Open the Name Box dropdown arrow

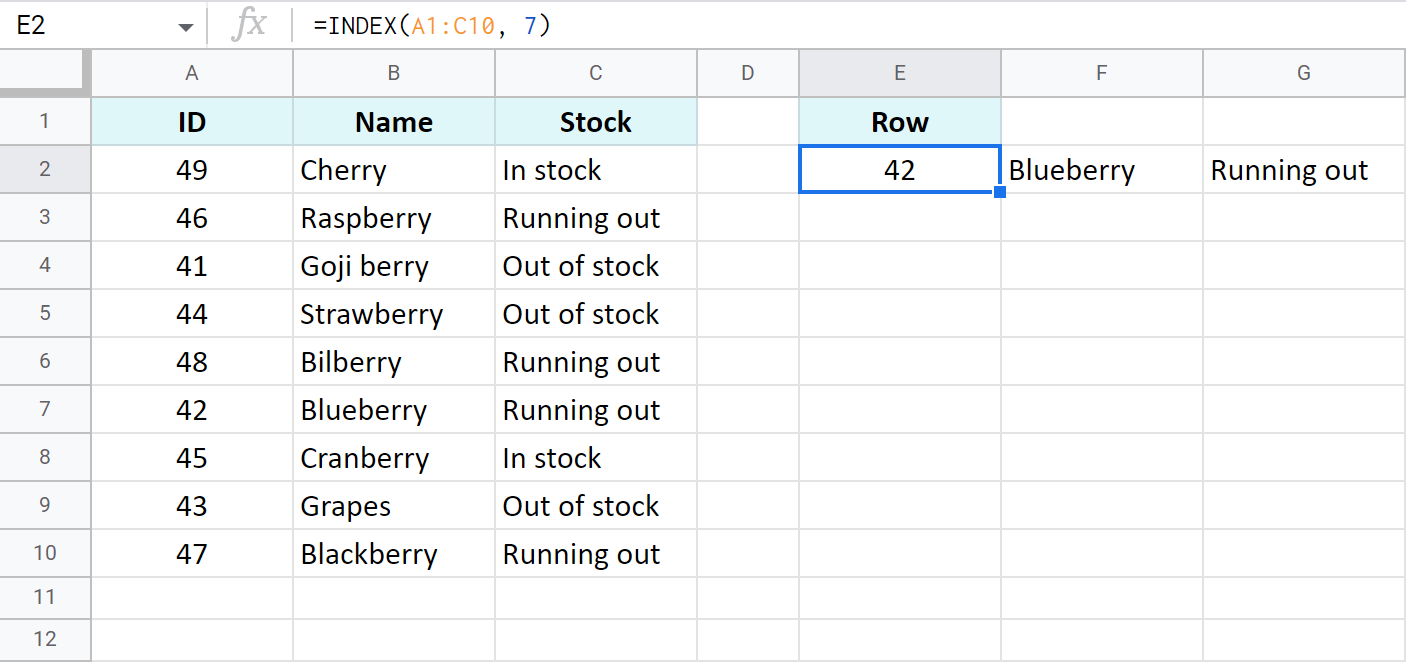coord(185,24)
